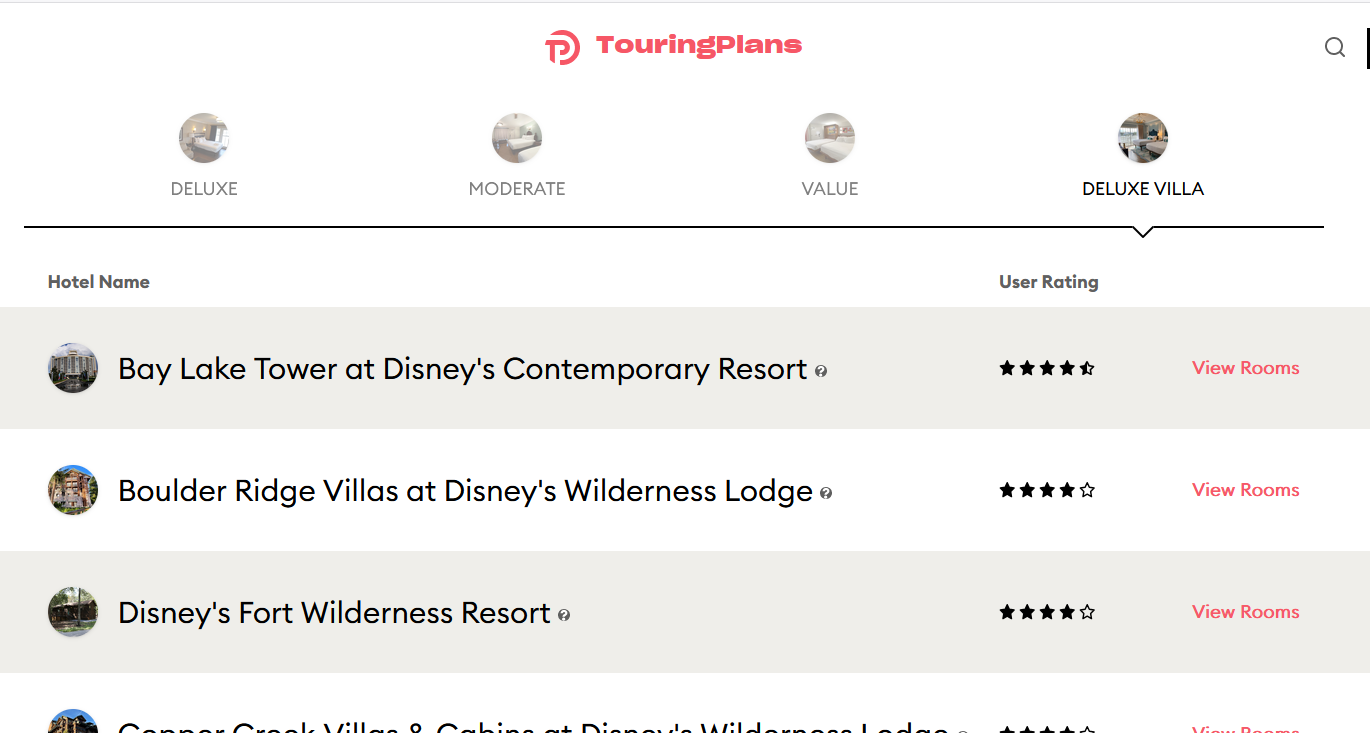Select the Deluxe Villa category room image

1143,138
